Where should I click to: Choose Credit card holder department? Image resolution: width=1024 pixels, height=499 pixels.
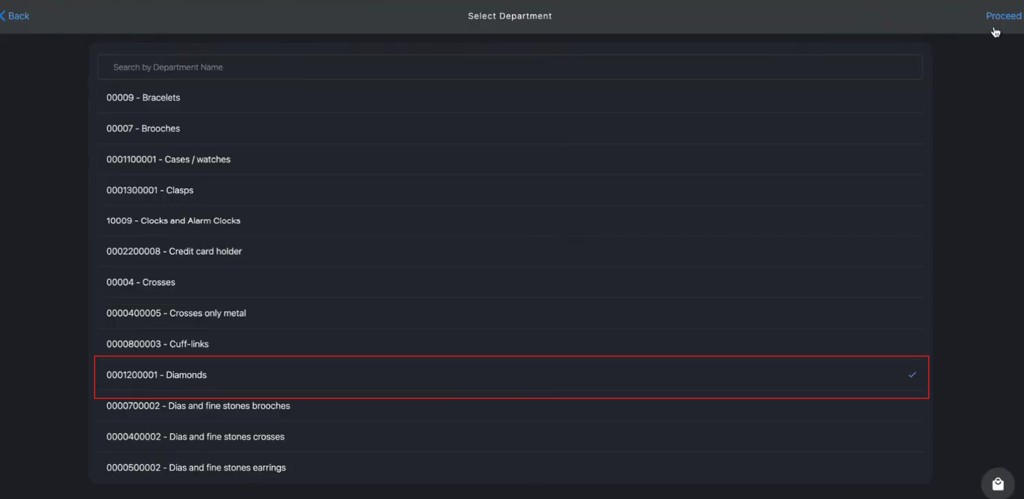[x=509, y=251]
